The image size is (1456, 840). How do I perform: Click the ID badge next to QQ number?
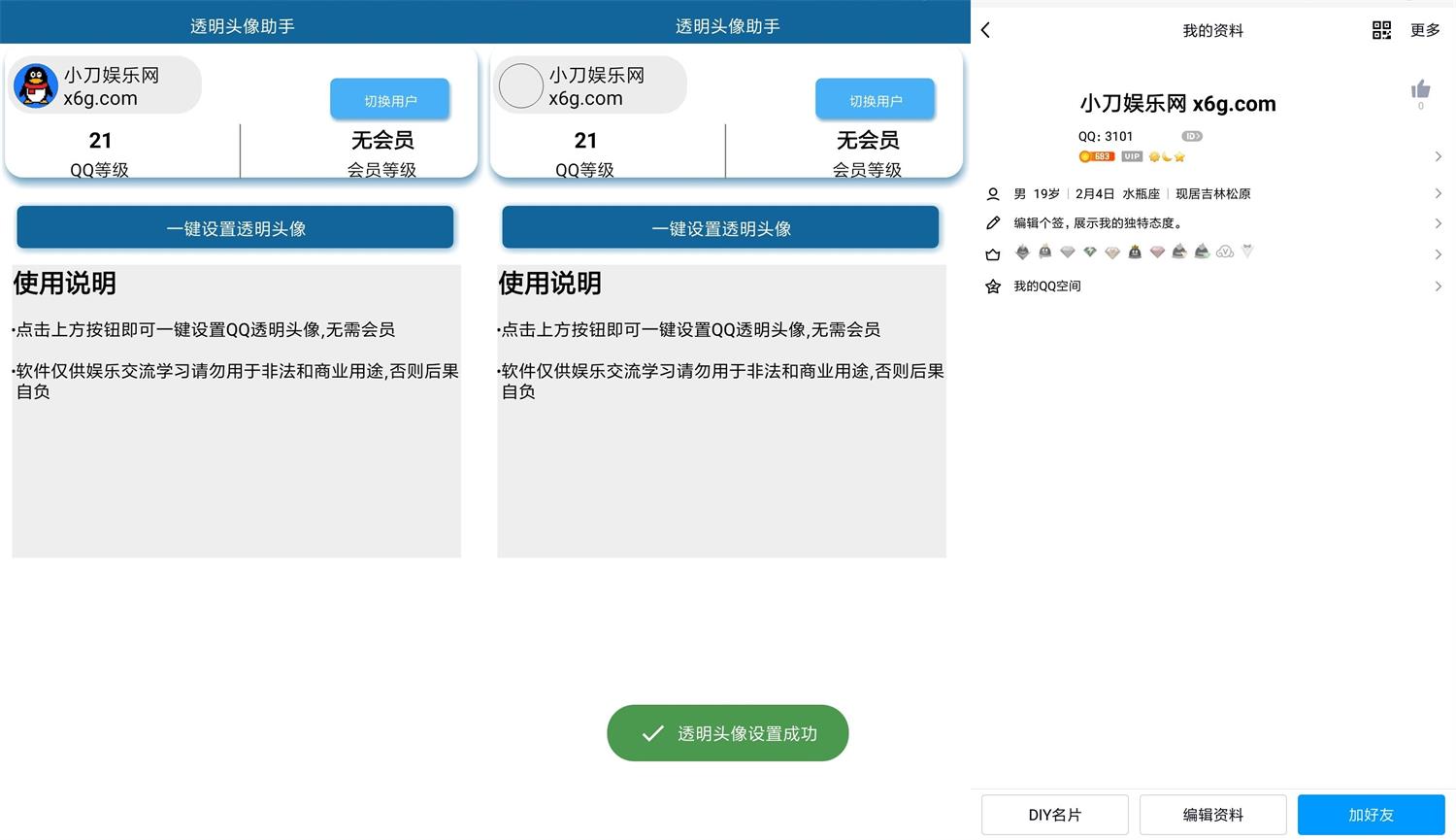tap(1191, 136)
